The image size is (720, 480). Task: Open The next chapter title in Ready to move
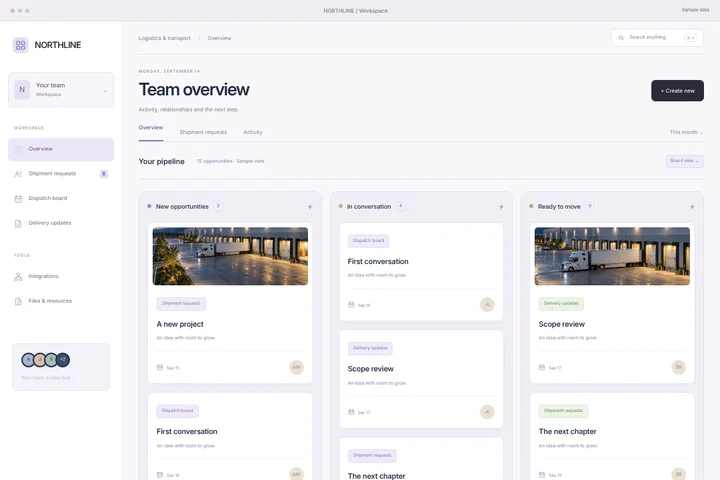tap(568, 432)
